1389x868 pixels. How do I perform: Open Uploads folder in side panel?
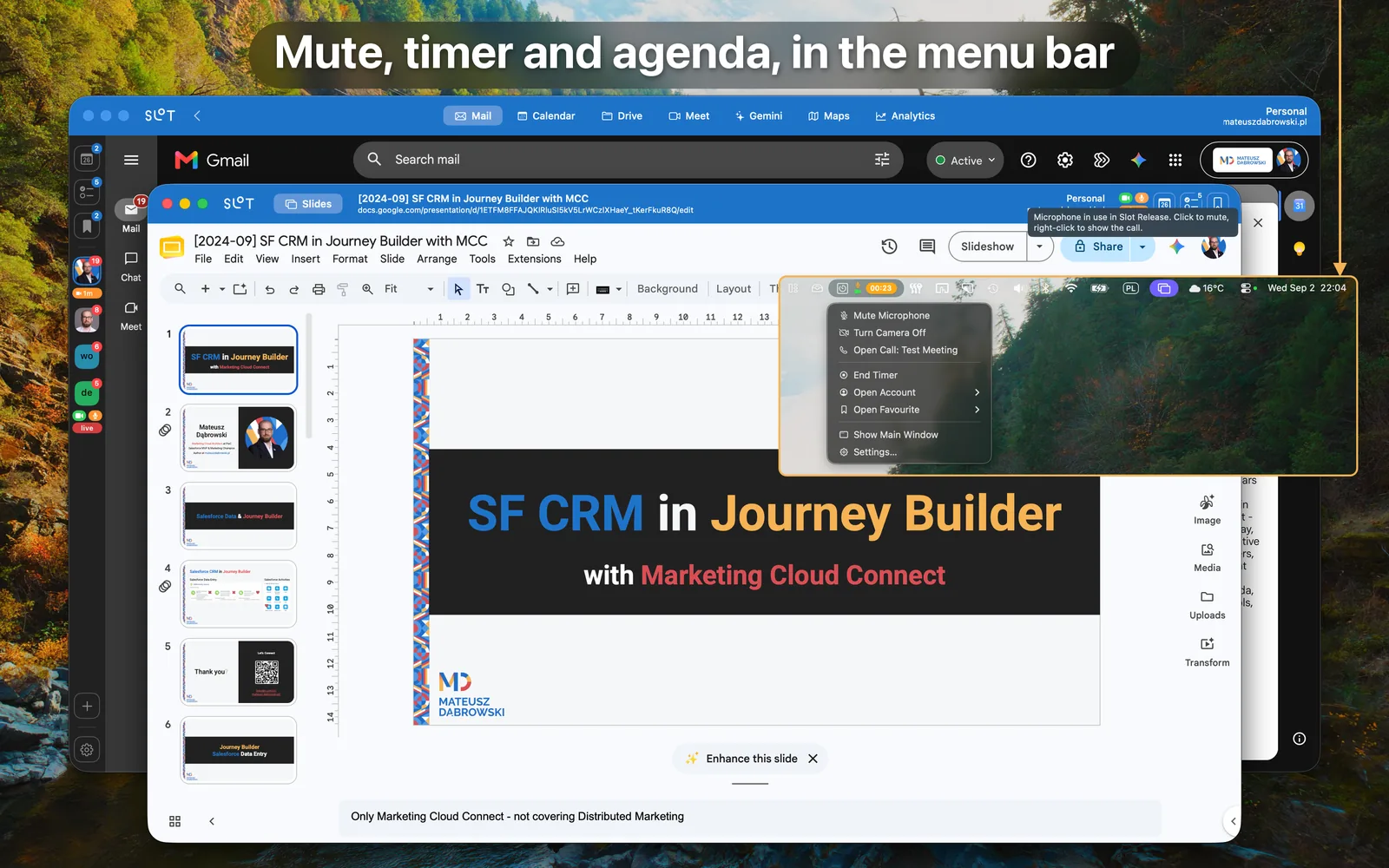point(1207,605)
